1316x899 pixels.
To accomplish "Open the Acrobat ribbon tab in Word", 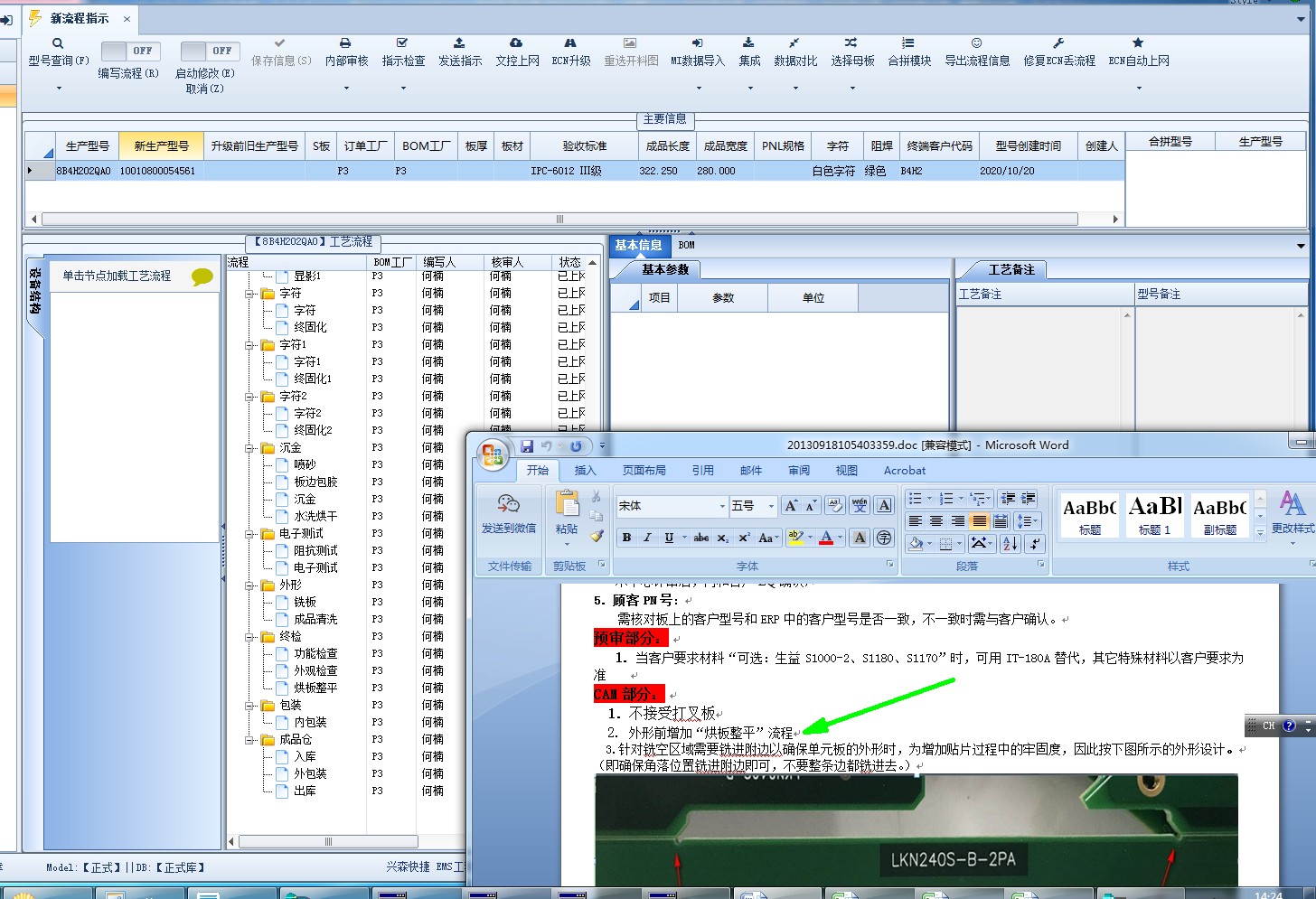I will [904, 470].
